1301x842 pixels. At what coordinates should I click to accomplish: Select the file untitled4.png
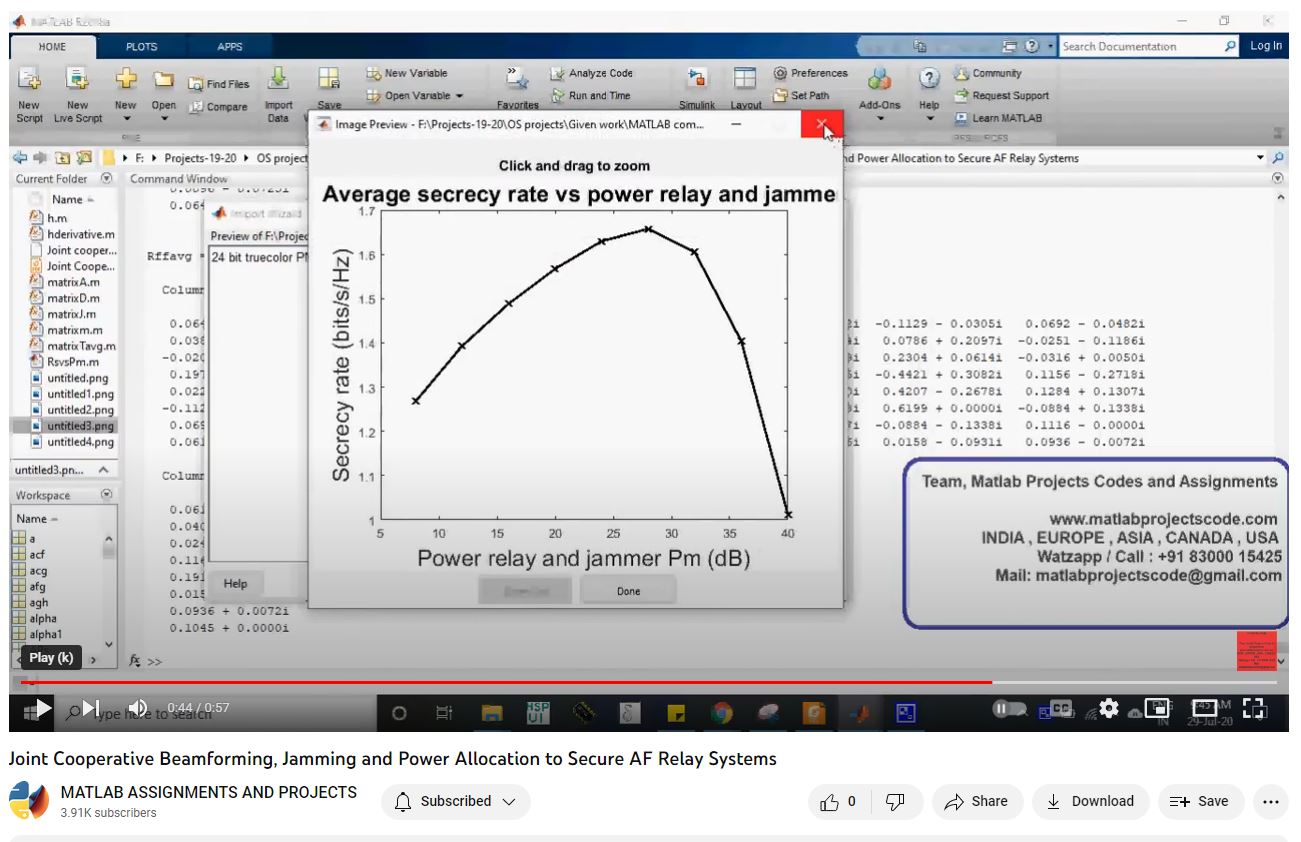point(72,442)
